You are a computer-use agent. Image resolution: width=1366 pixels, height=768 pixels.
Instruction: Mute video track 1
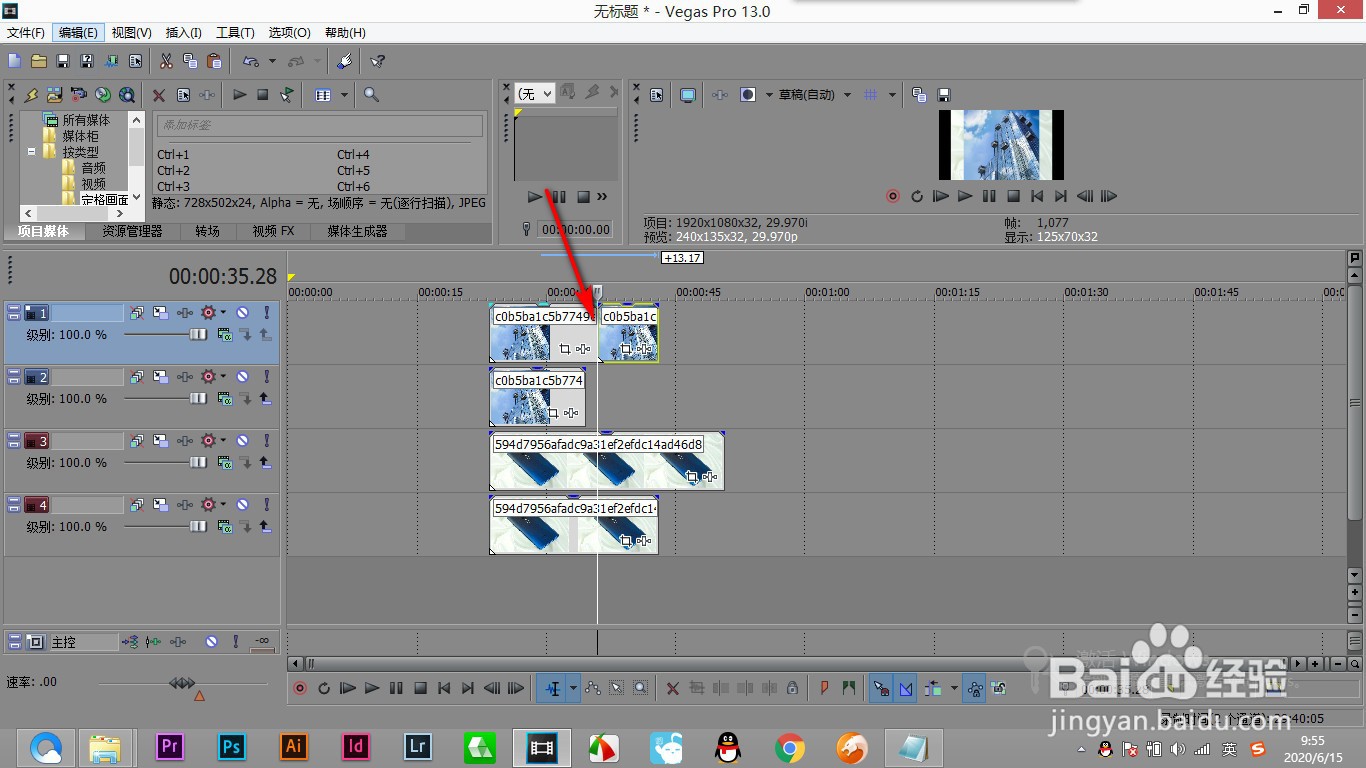tap(242, 313)
